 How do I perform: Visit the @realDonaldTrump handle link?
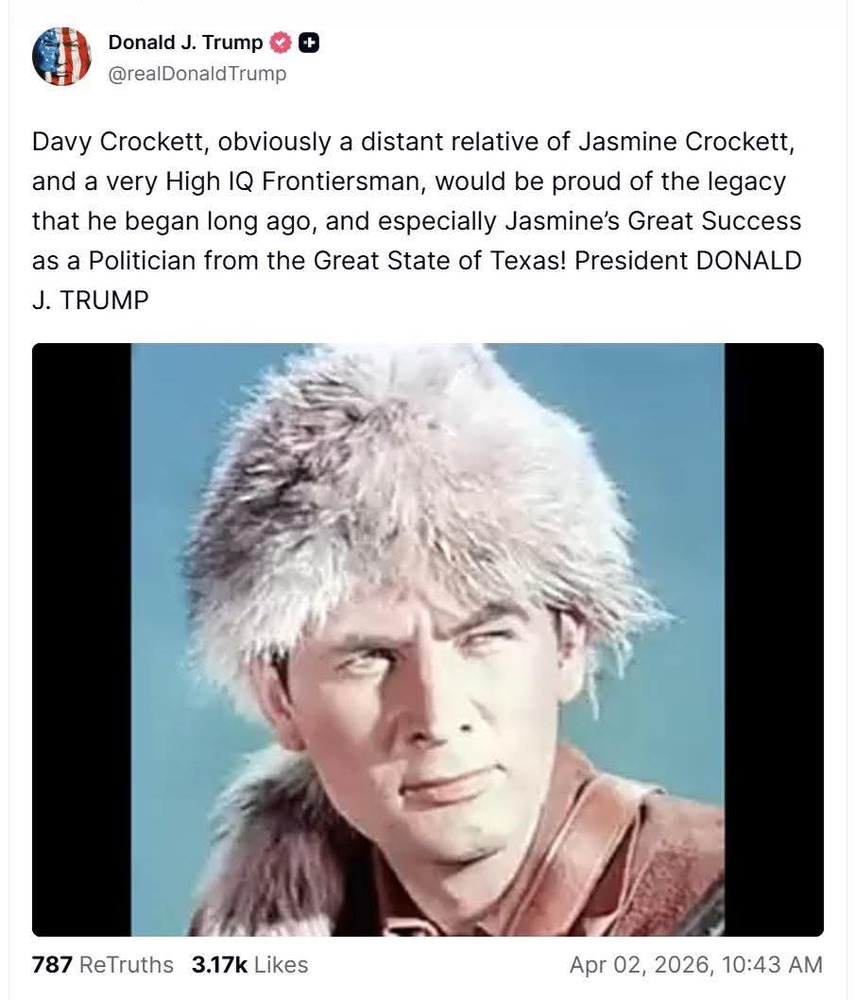(198, 73)
